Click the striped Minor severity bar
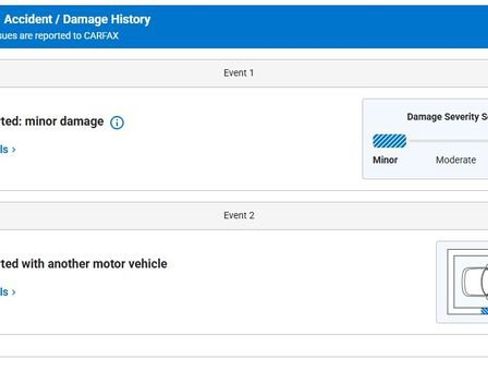 tap(389, 141)
